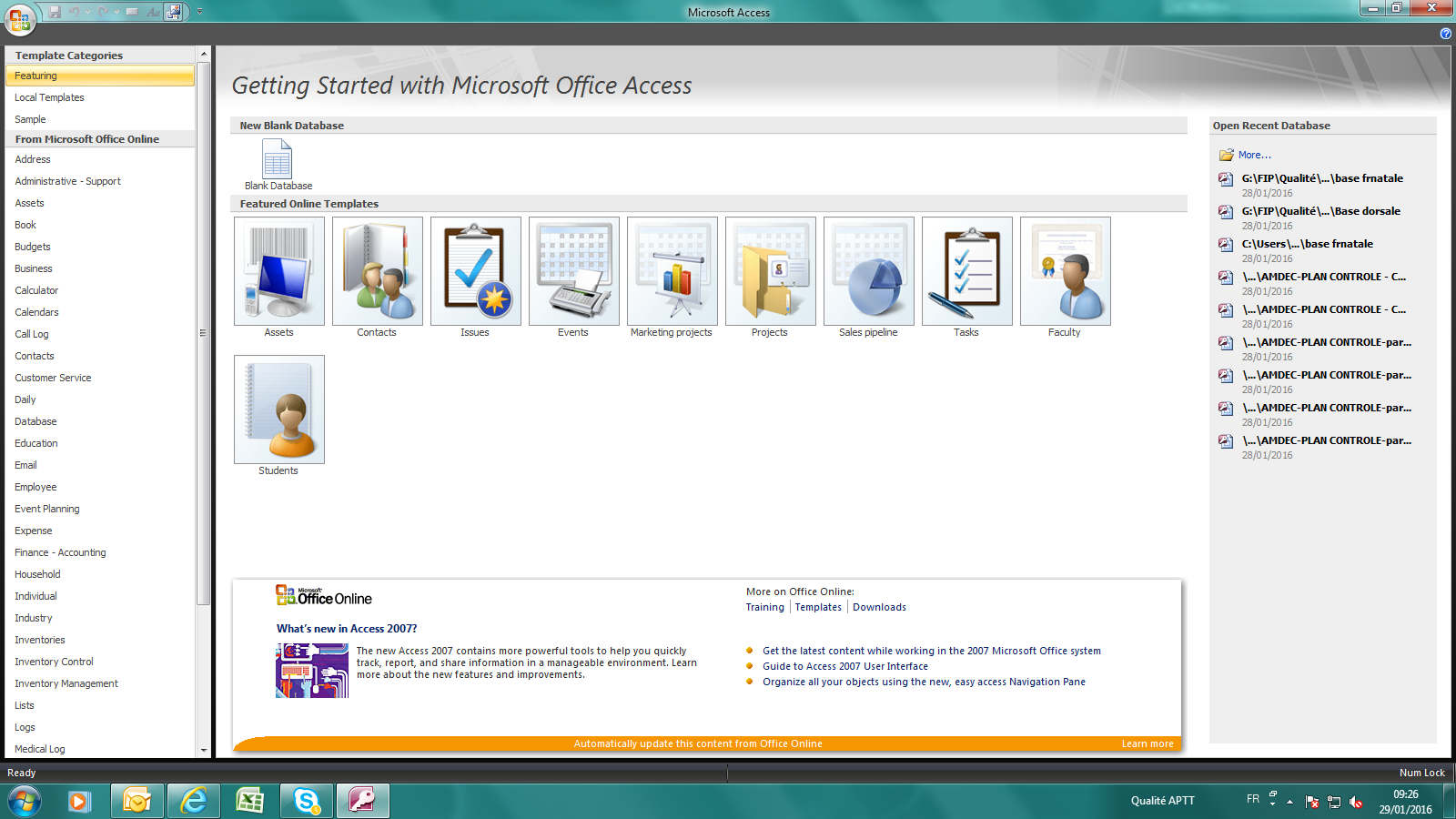Click the Save icon in Quick Access Toolbar
Screen dimensions: 1456x819
click(55, 12)
